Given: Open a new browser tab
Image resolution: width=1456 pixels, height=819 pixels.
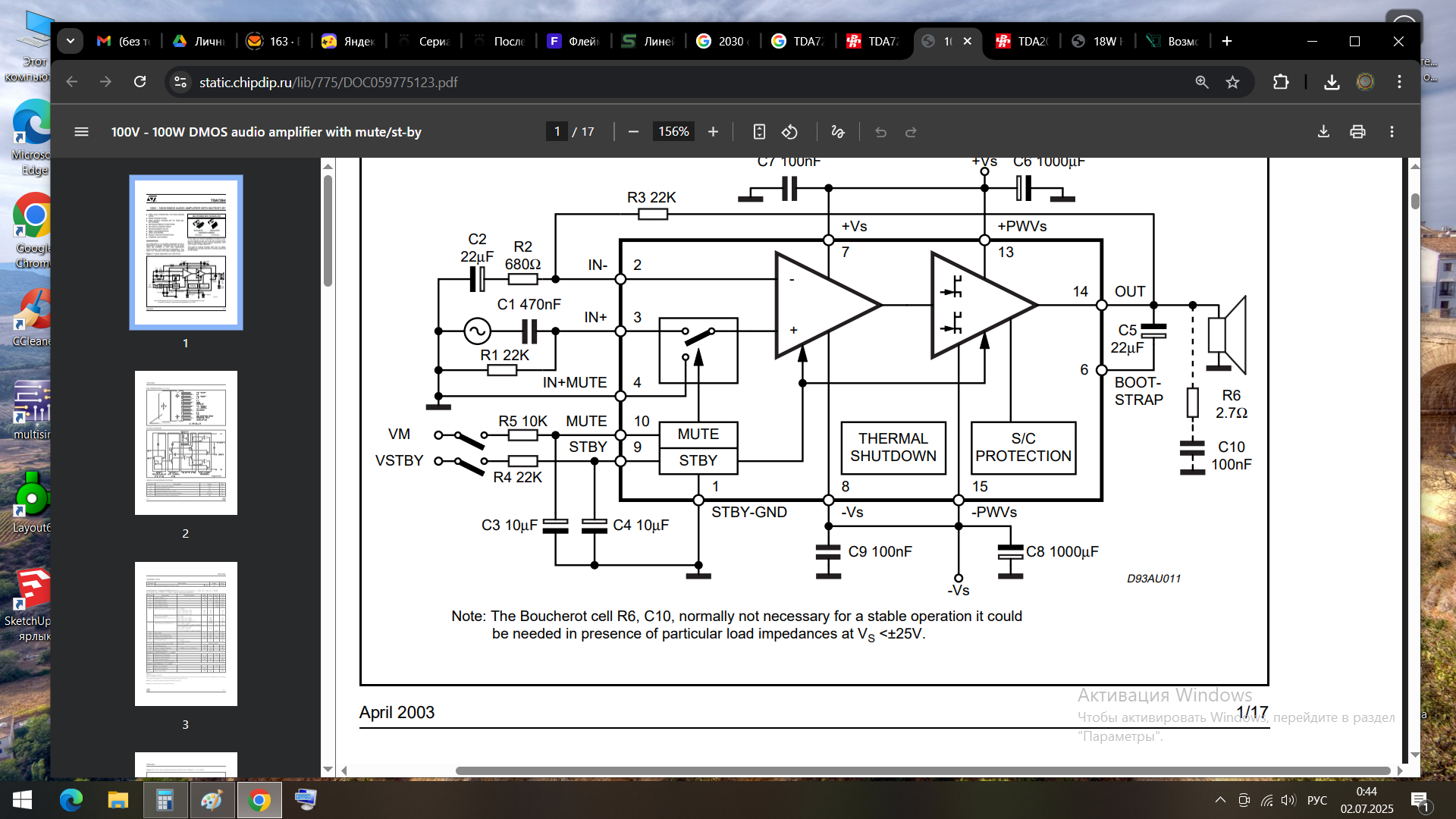Looking at the screenshot, I should (x=1227, y=41).
